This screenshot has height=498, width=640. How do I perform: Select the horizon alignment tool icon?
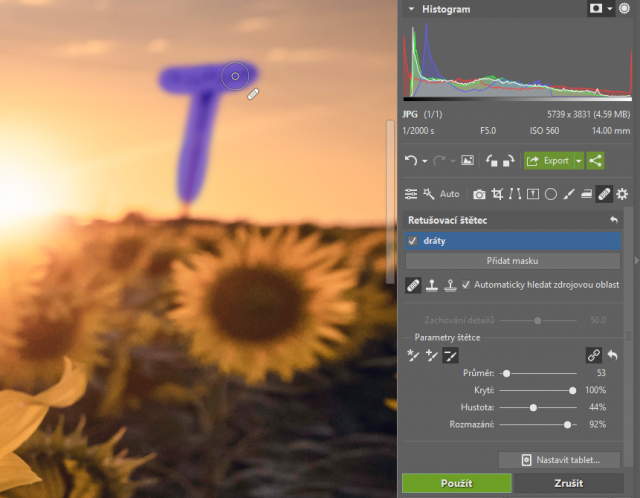[533, 194]
